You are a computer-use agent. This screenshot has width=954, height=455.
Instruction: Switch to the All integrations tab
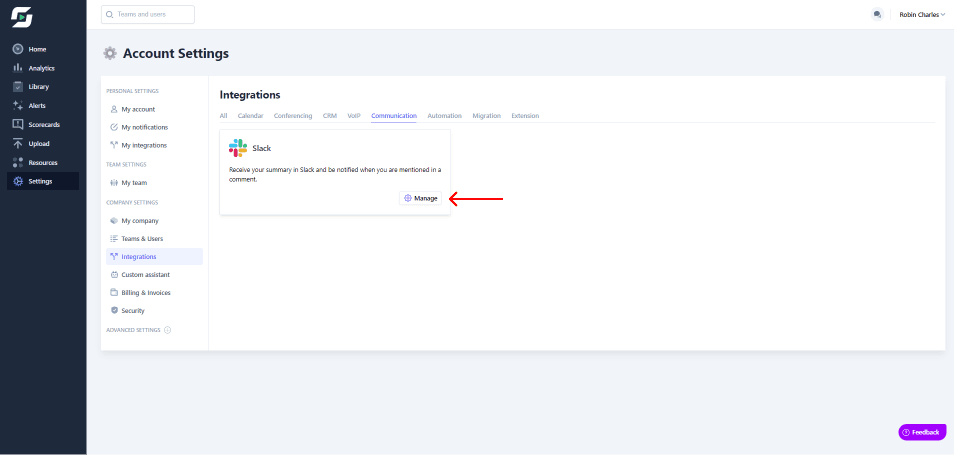pos(223,116)
